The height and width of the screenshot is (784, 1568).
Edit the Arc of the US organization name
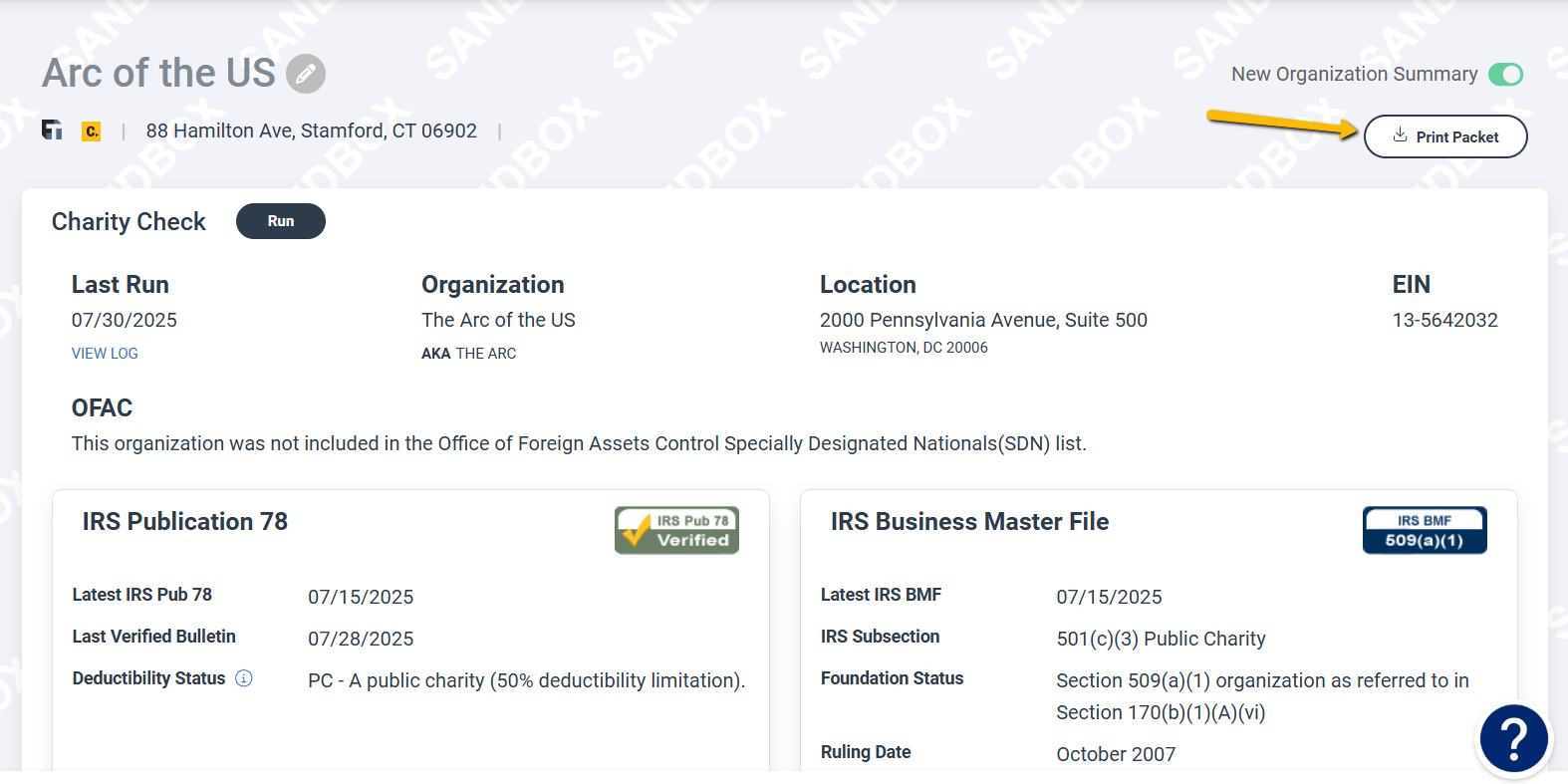click(306, 74)
